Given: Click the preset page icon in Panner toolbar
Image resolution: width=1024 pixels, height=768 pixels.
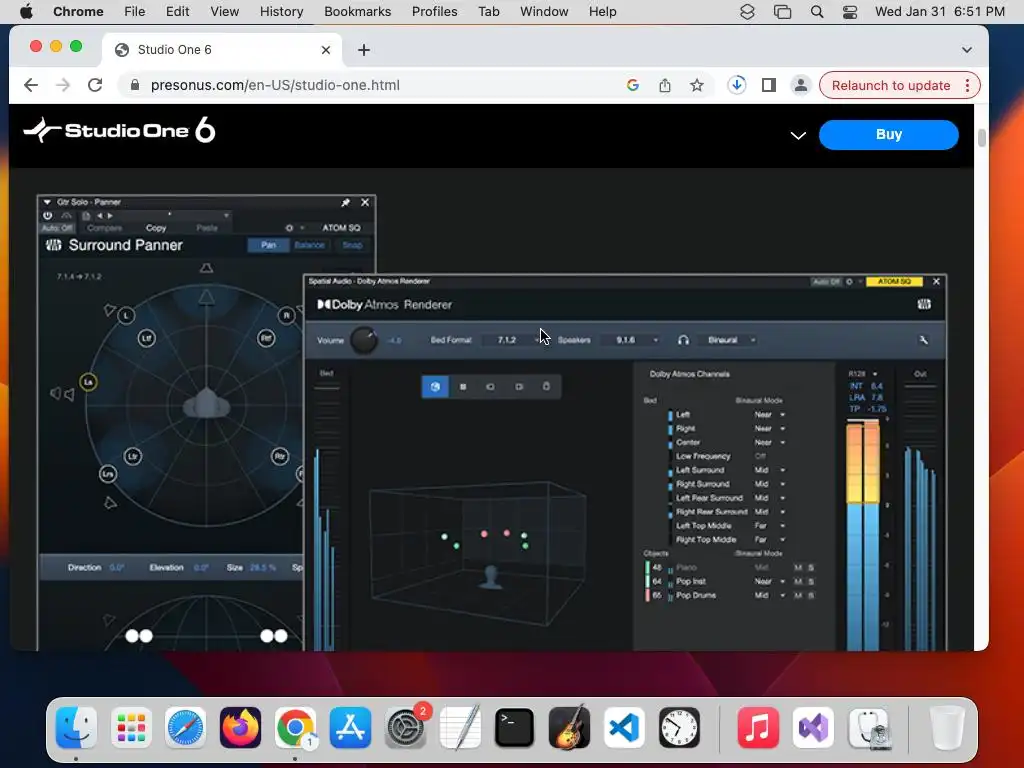Looking at the screenshot, I should [x=86, y=216].
